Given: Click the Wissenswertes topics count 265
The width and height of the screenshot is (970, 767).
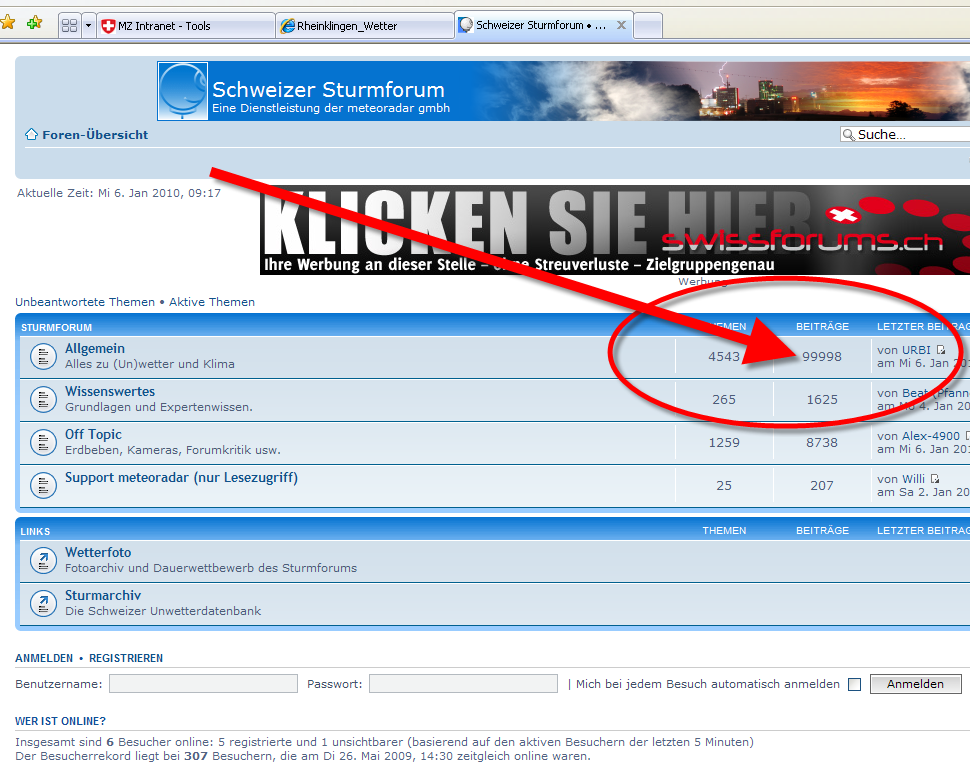Looking at the screenshot, I should click(724, 400).
